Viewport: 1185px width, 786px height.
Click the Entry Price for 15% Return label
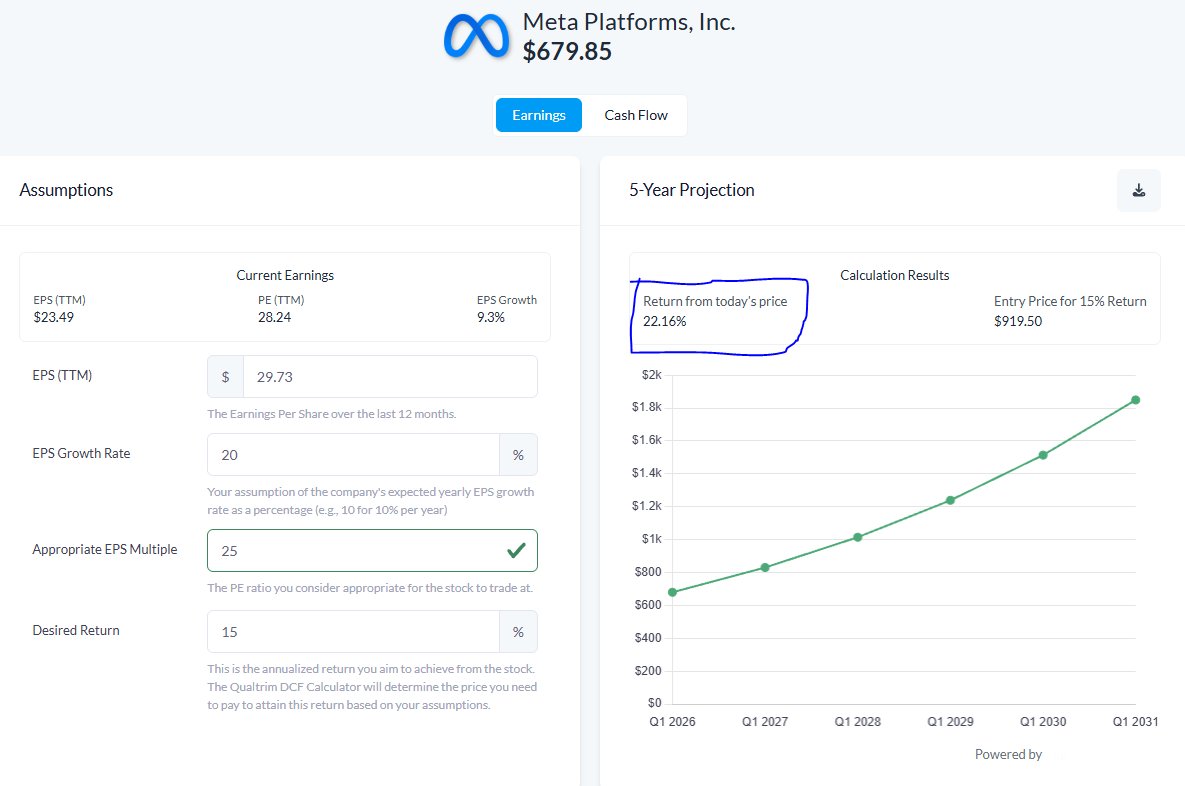[x=1070, y=302]
